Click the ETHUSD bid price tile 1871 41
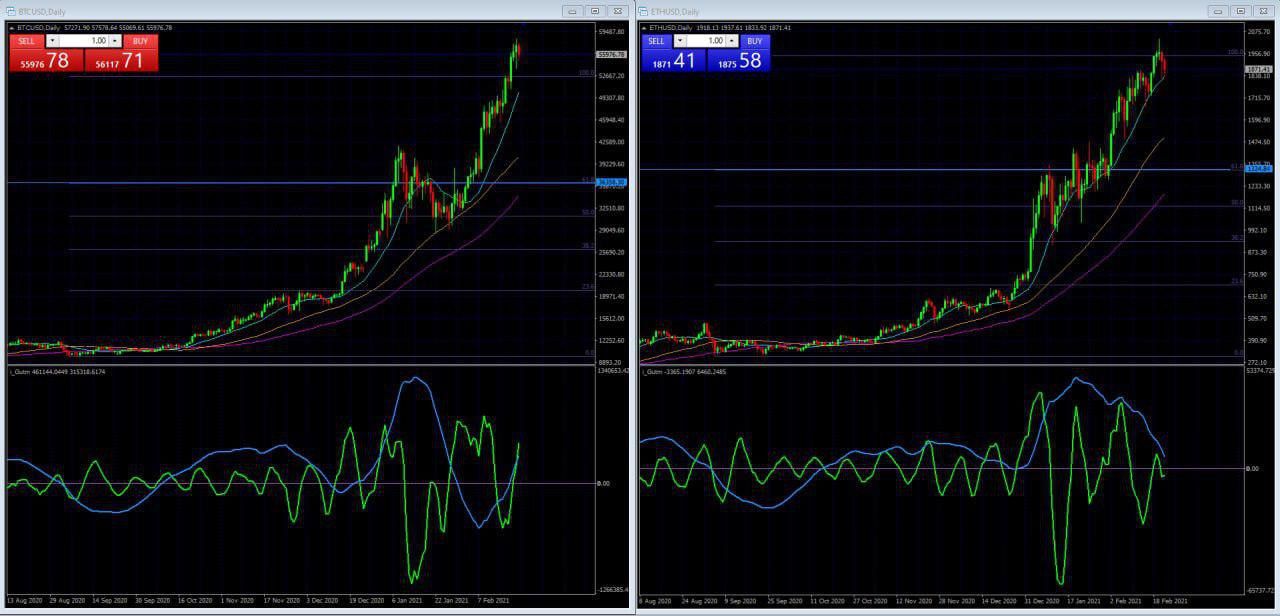 point(673,61)
